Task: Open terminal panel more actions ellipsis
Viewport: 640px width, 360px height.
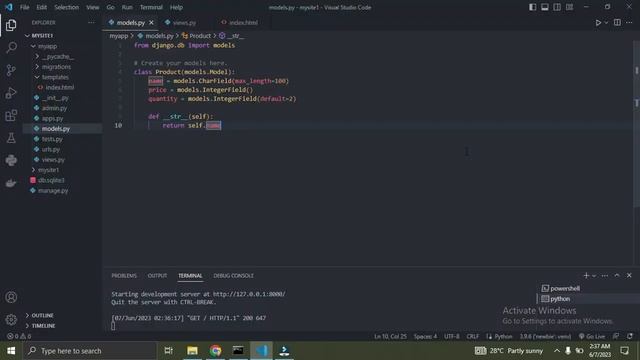Action: pyautogui.click(x=604, y=276)
